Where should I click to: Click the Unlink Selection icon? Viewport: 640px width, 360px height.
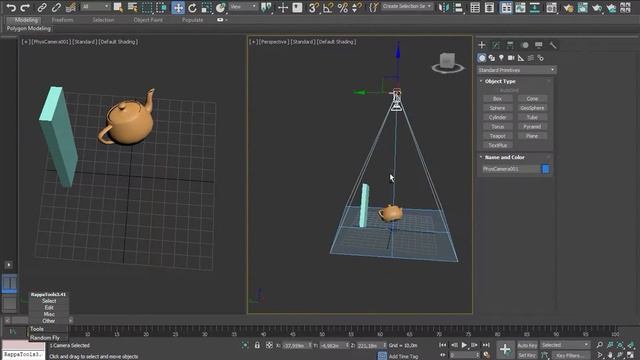pyautogui.click(x=56, y=7)
